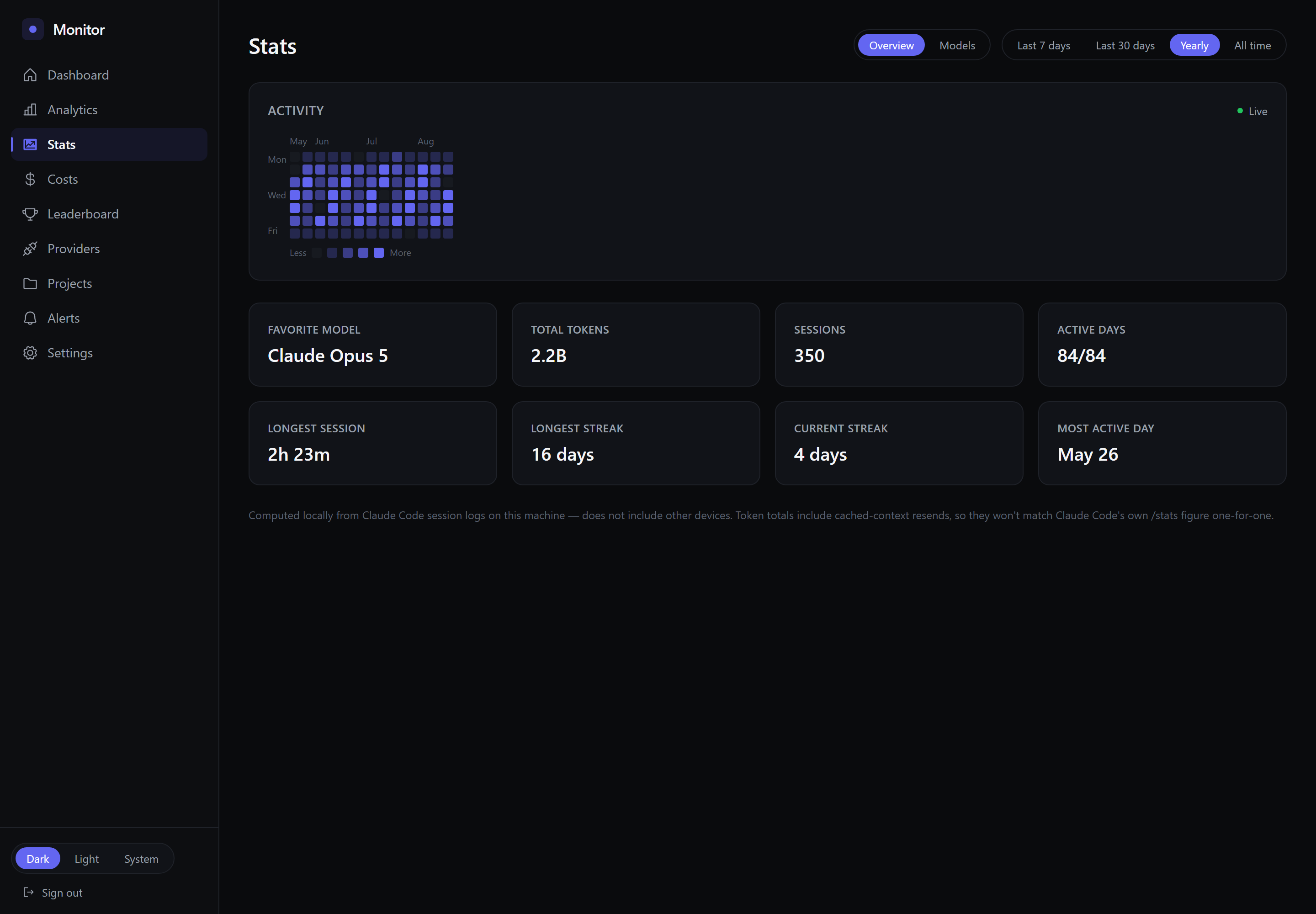Switch theme to System

click(142, 858)
